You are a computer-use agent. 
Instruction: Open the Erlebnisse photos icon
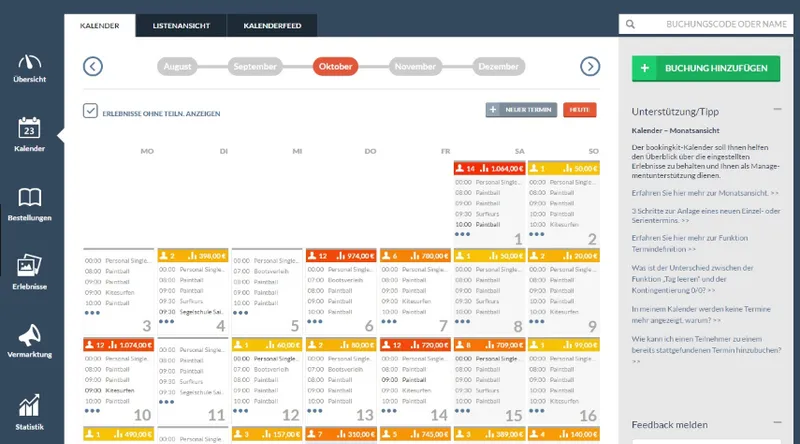(x=29, y=265)
